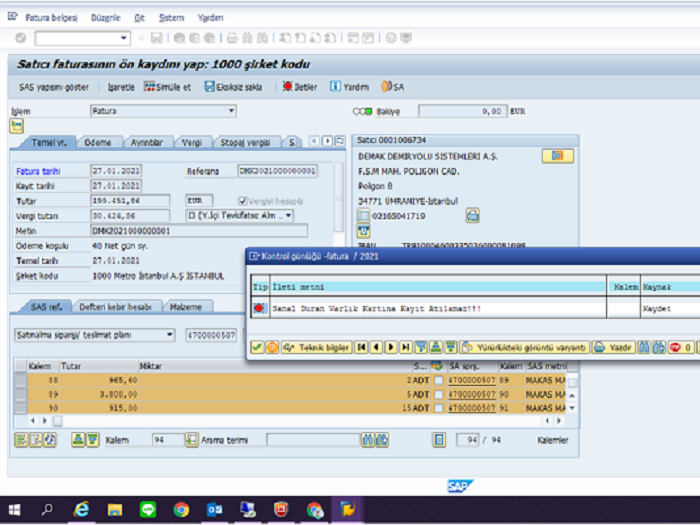Switch to the Stopaj vergisi tab
This screenshot has height=525, width=700.
pos(246,142)
